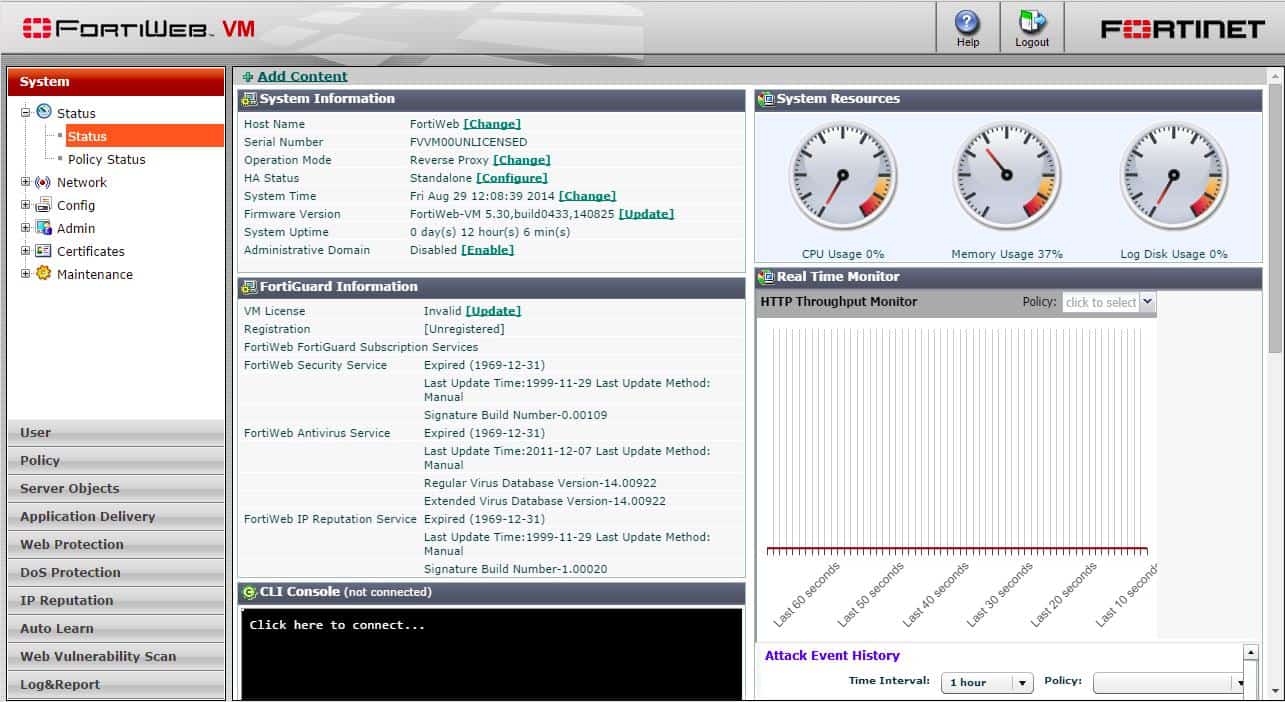Viewport: 1285px width, 702px height.
Task: Click the Admin user icon in the tree
Action: click(x=43, y=228)
